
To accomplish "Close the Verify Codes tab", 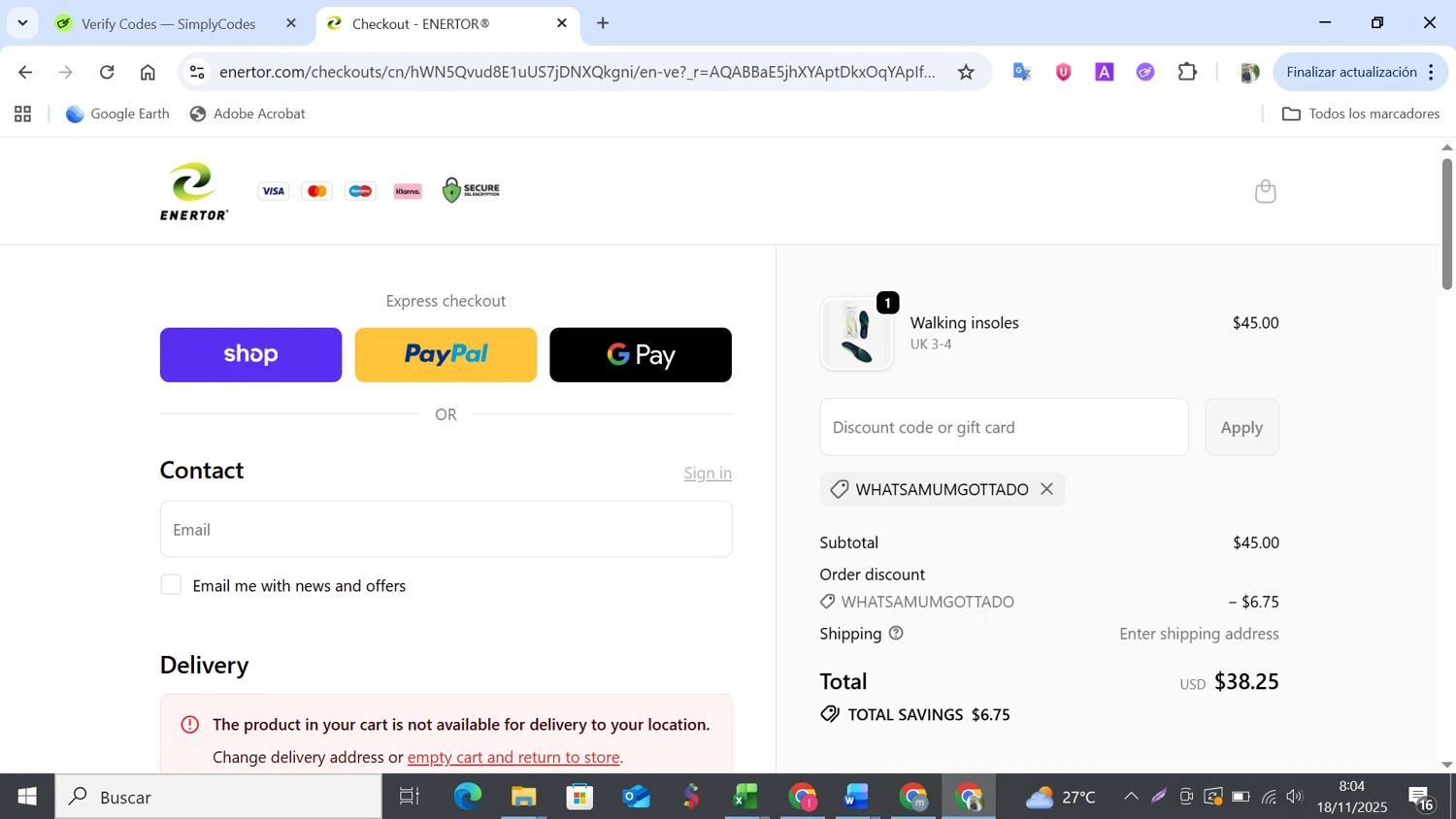I will point(291,23).
